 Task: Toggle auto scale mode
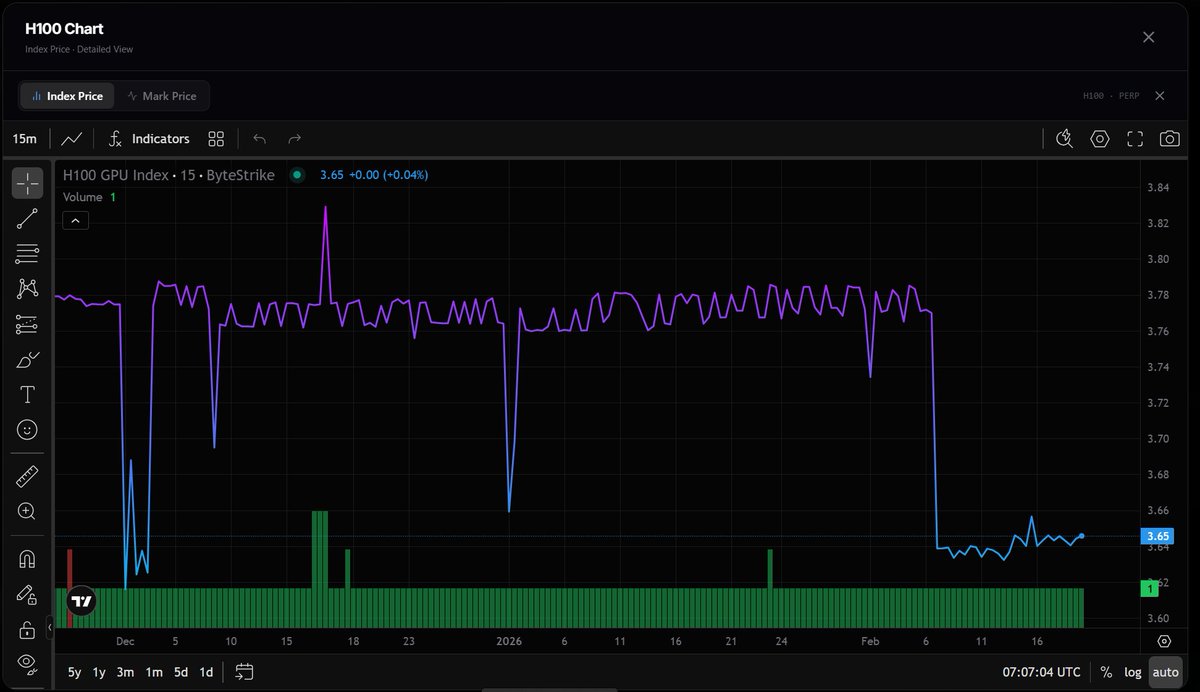[1165, 672]
